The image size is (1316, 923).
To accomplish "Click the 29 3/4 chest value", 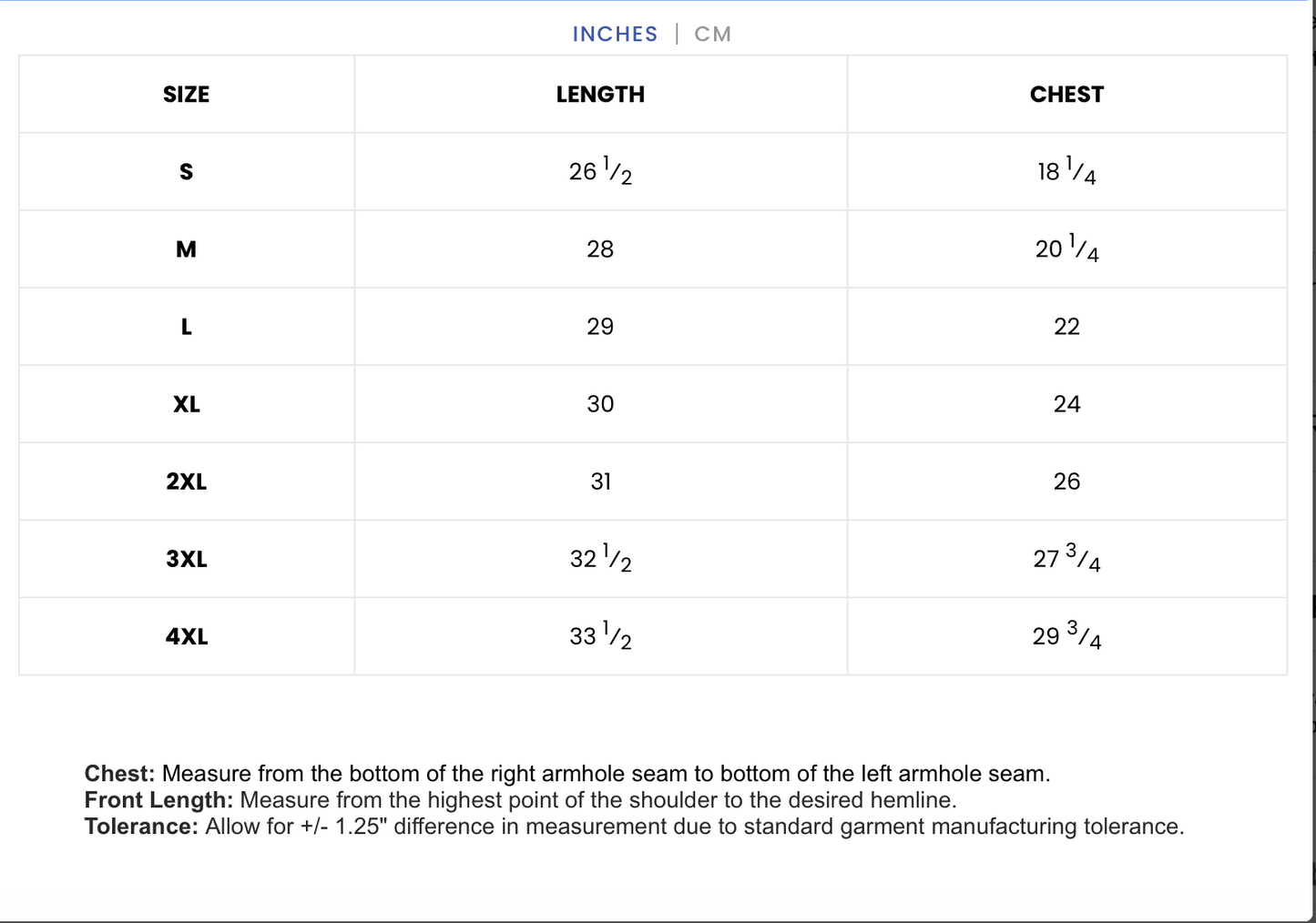I will (x=1066, y=635).
